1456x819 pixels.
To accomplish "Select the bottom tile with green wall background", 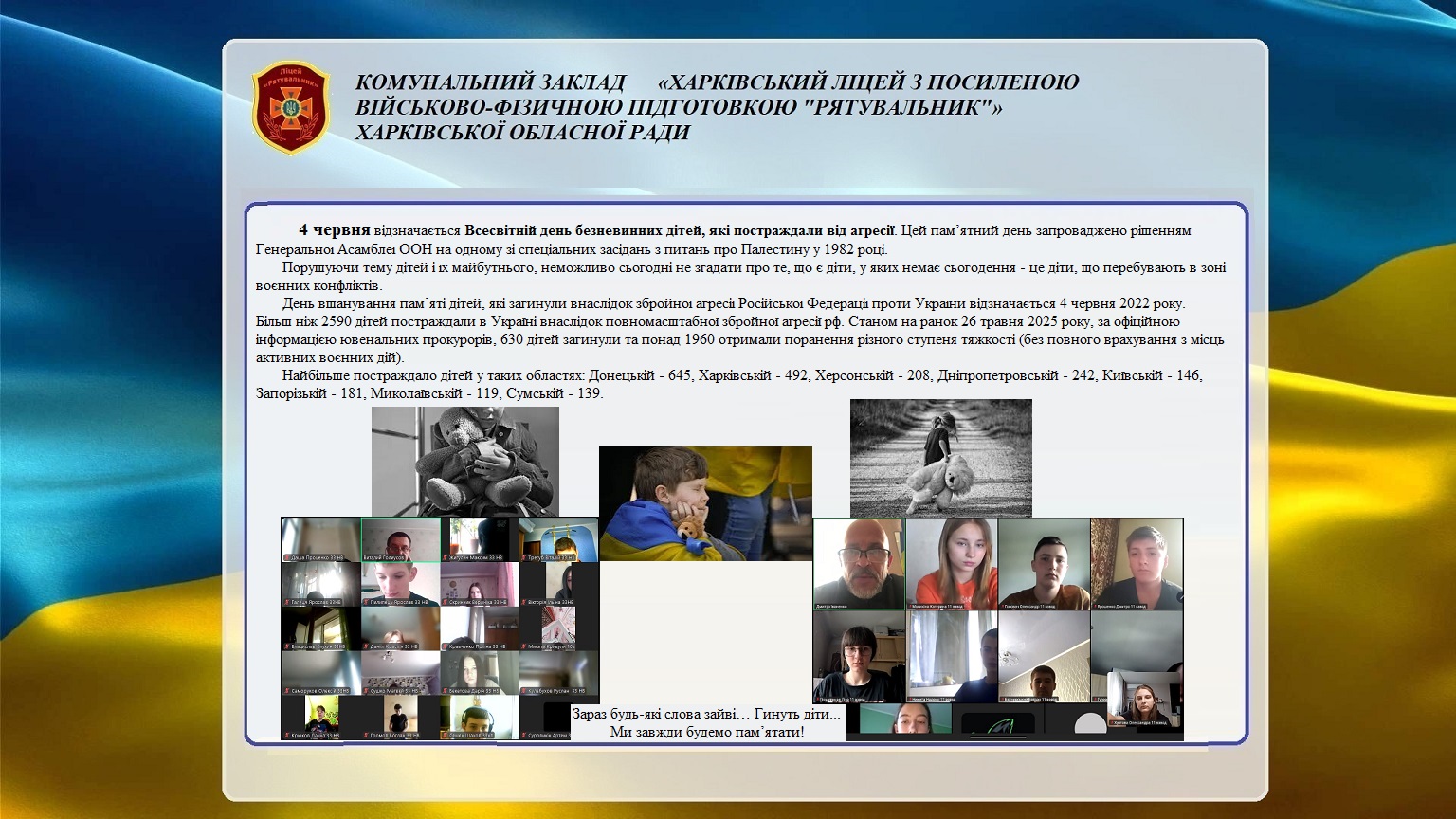I will (x=905, y=719).
